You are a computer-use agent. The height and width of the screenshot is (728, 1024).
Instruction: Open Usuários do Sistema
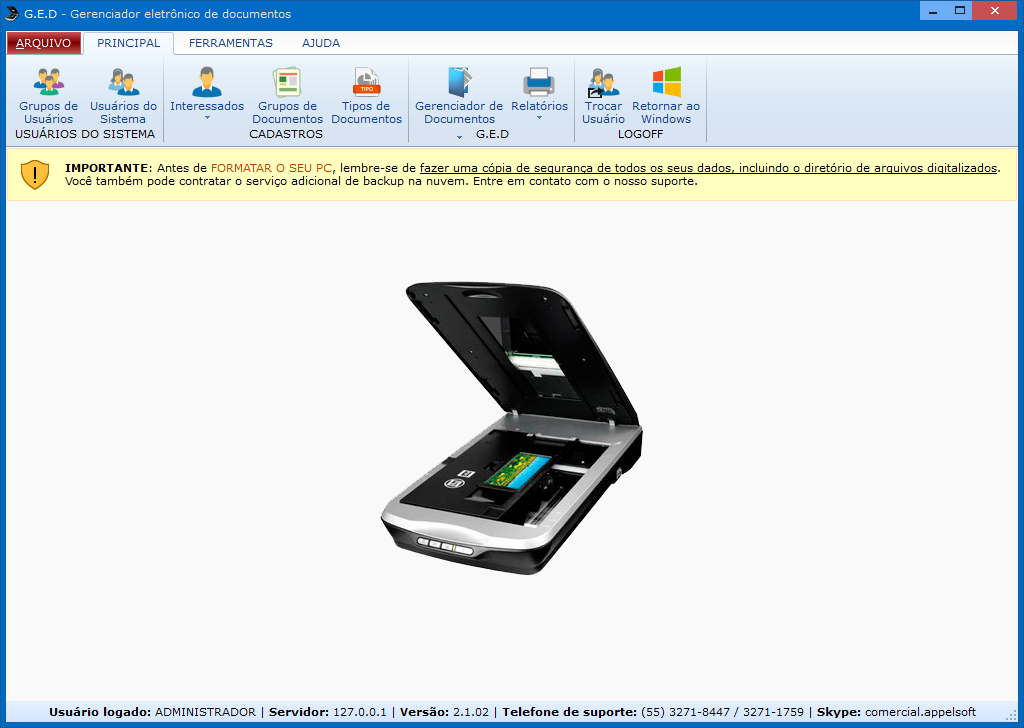123,83
